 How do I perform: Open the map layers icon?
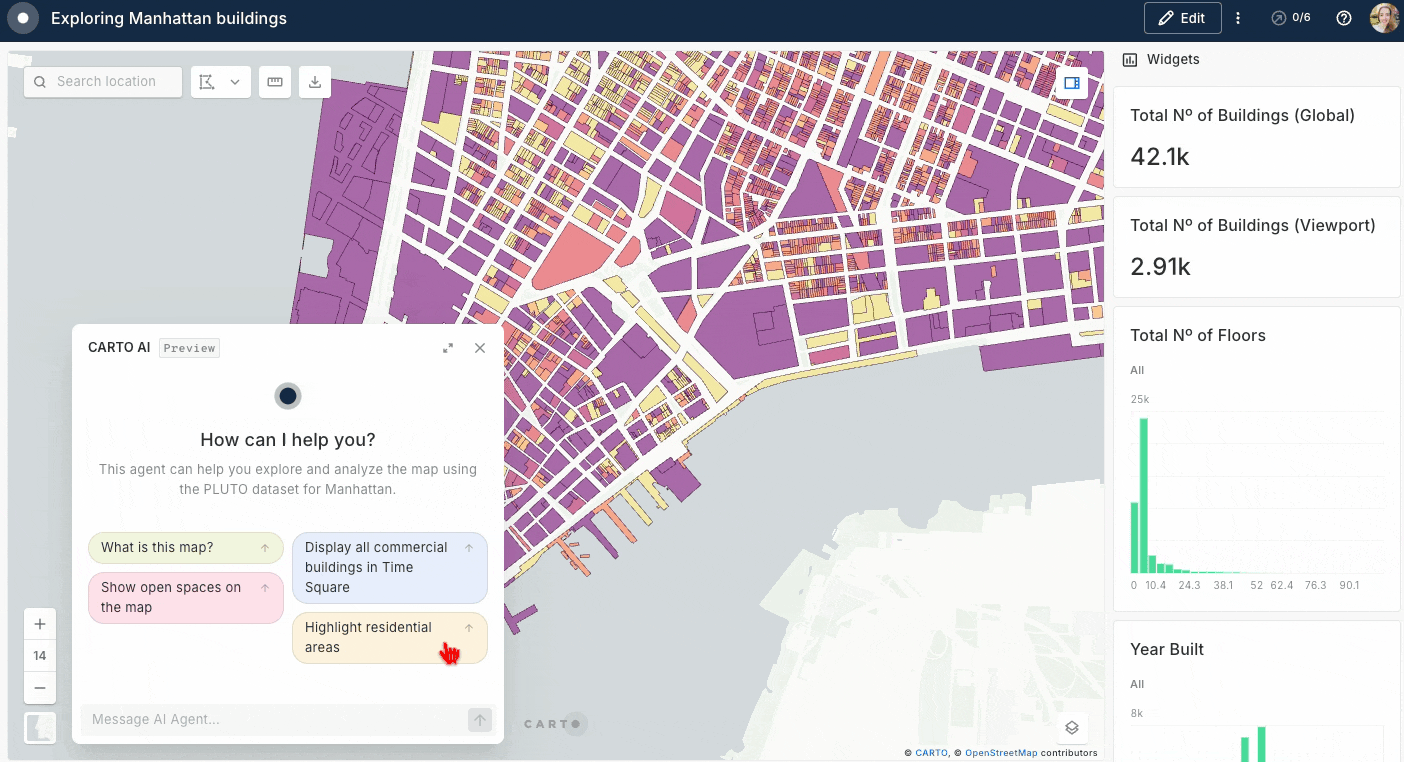pyautogui.click(x=1071, y=727)
